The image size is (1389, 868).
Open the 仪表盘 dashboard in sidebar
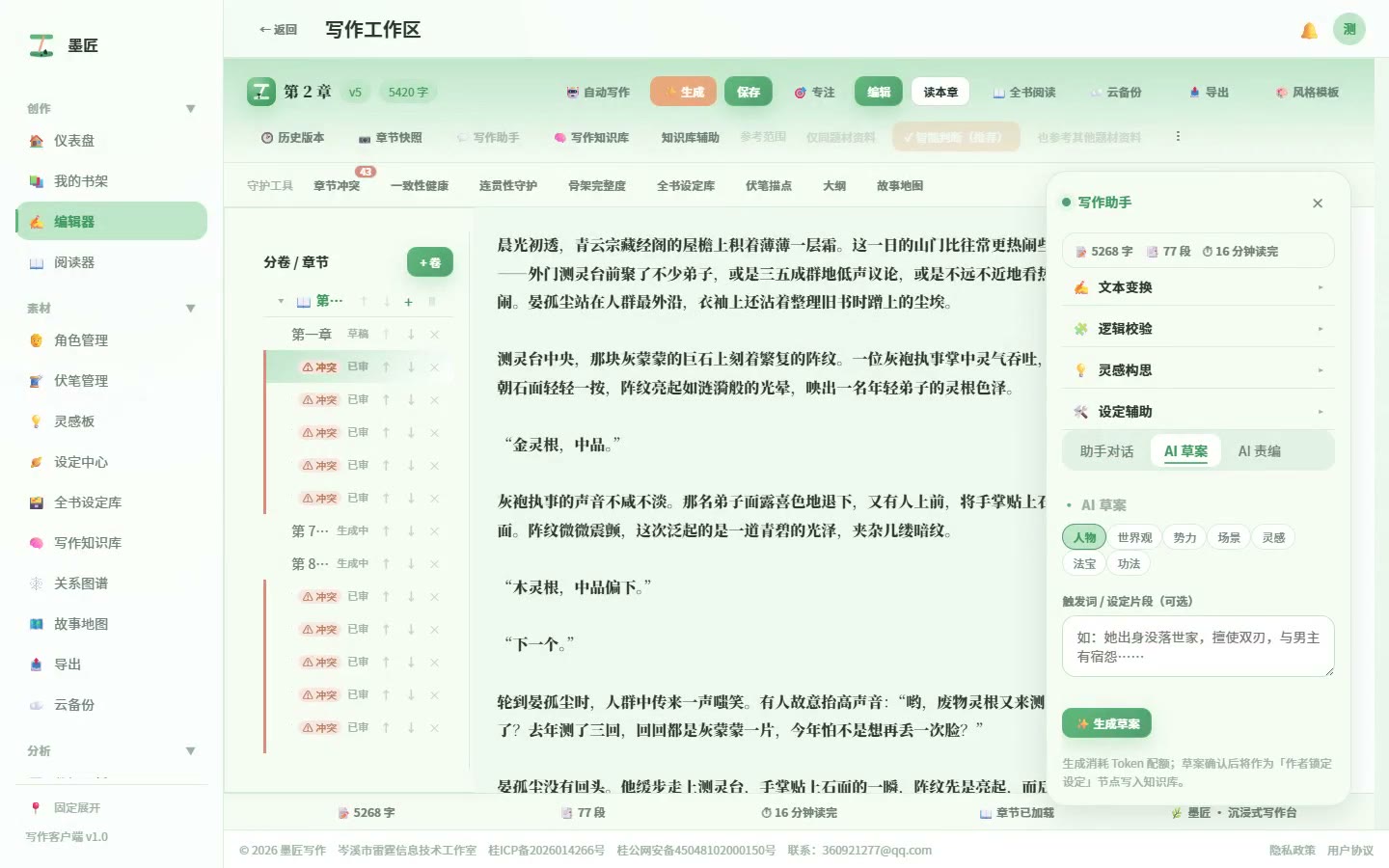(x=111, y=141)
